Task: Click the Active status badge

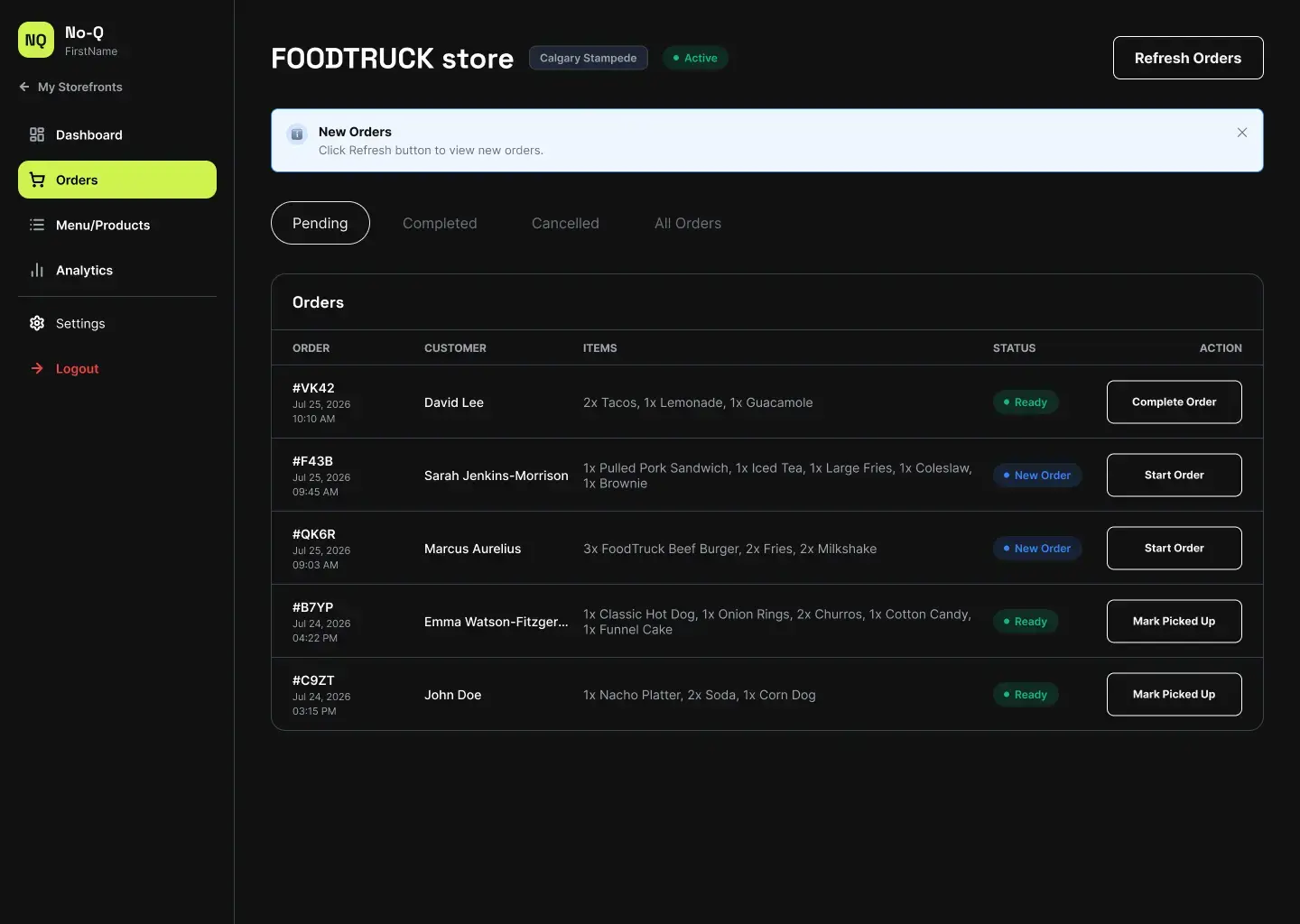Action: 696,58
